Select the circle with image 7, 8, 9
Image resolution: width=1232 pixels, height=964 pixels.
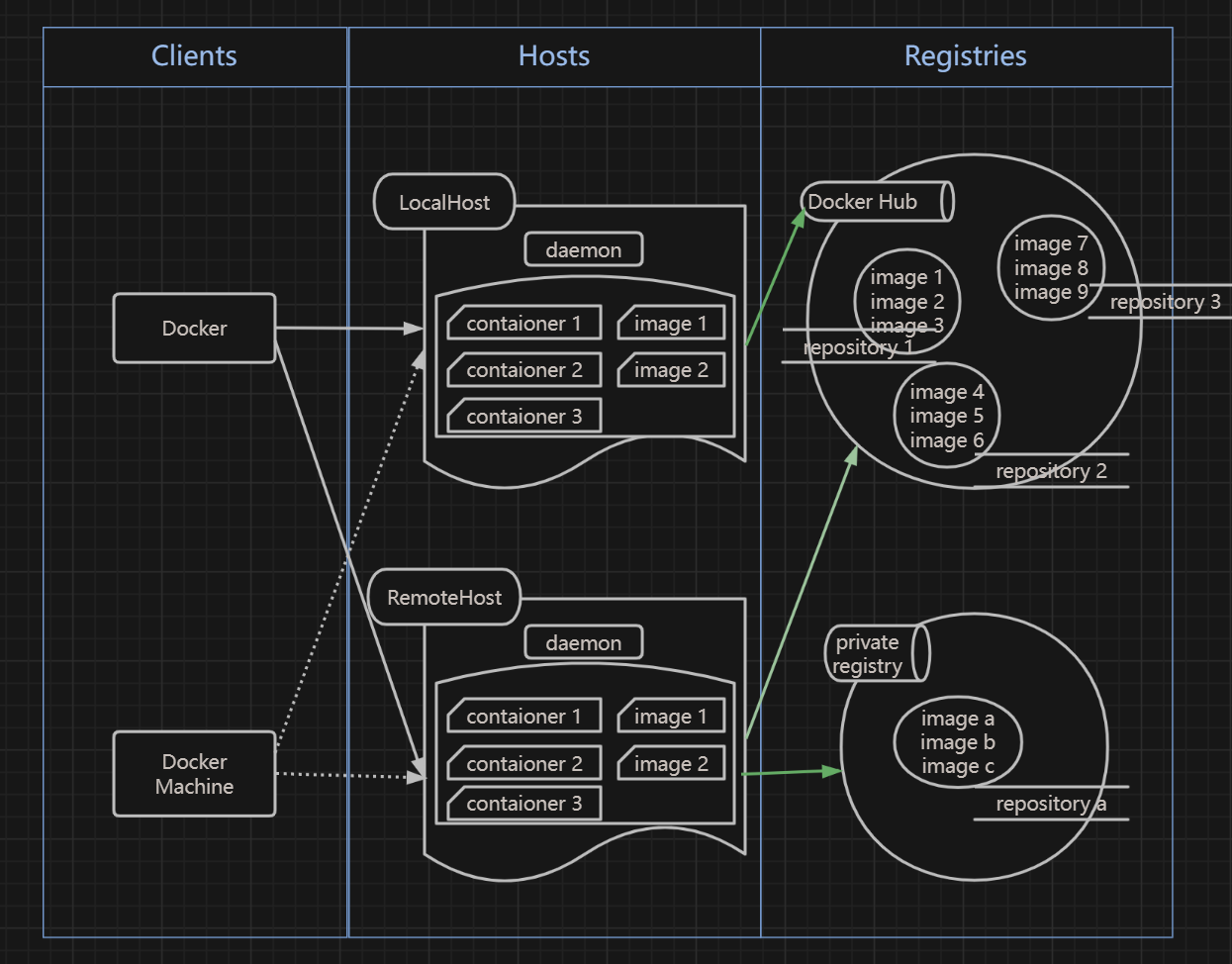pyautogui.click(x=1051, y=268)
